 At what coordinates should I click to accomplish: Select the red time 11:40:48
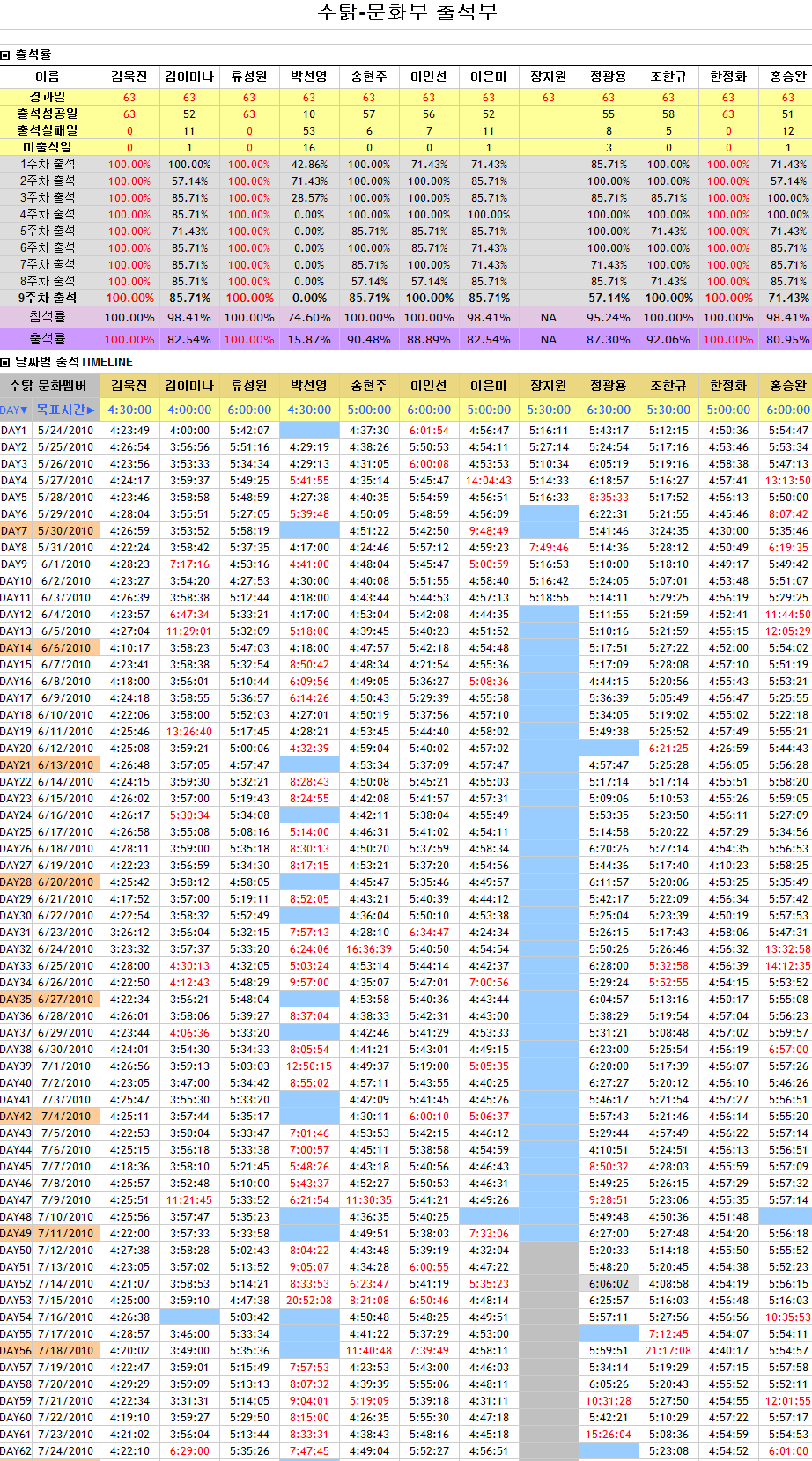point(369,1351)
